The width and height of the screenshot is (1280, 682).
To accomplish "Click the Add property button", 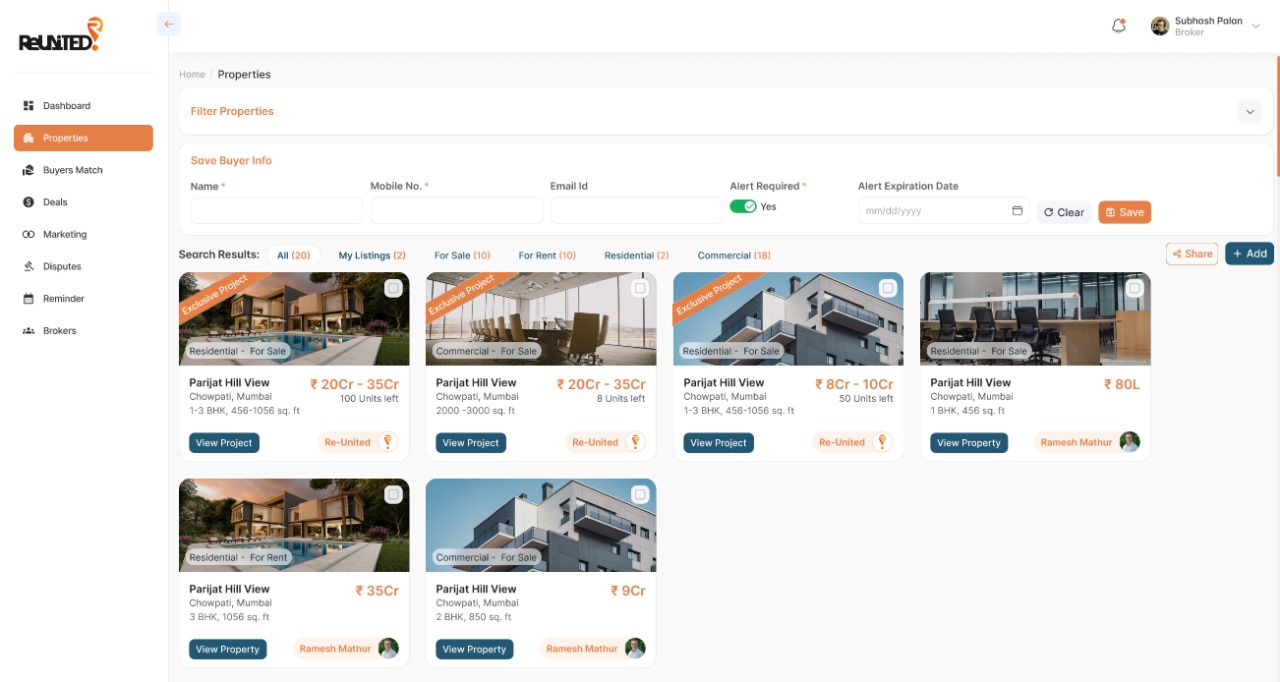I will [x=1249, y=254].
